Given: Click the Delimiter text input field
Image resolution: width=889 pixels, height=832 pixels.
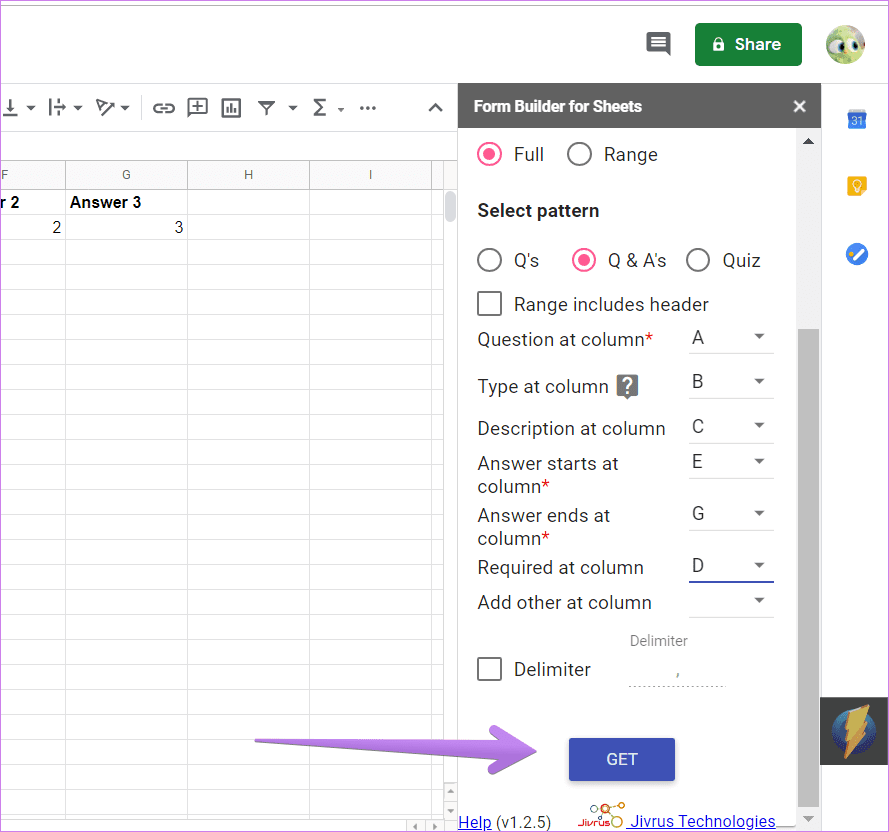Looking at the screenshot, I should coord(677,674).
